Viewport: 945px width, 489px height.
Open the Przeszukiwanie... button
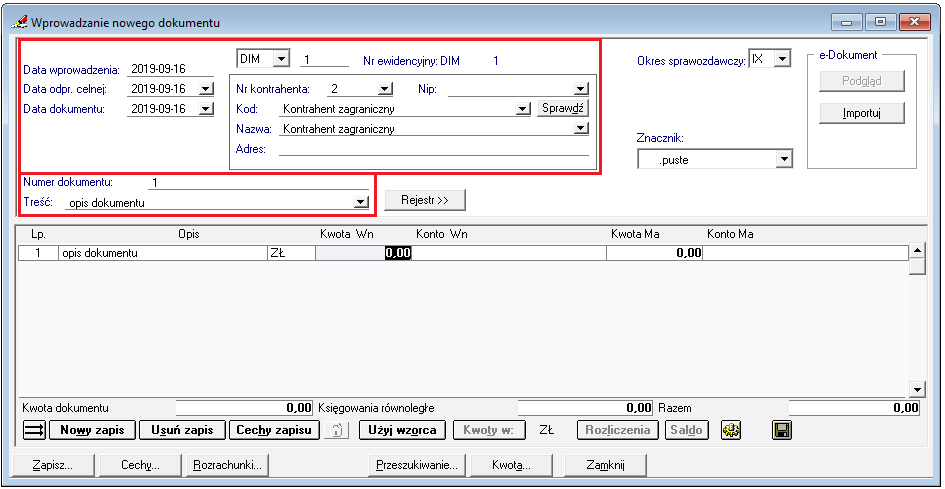[417, 465]
